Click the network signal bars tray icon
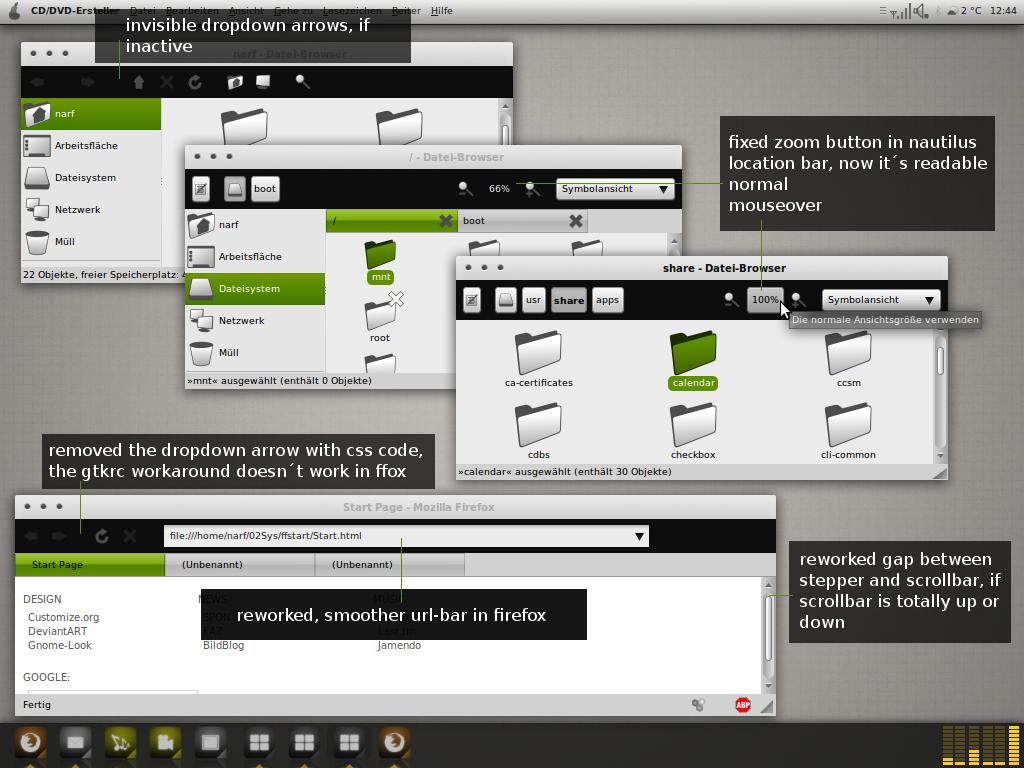 tap(901, 12)
